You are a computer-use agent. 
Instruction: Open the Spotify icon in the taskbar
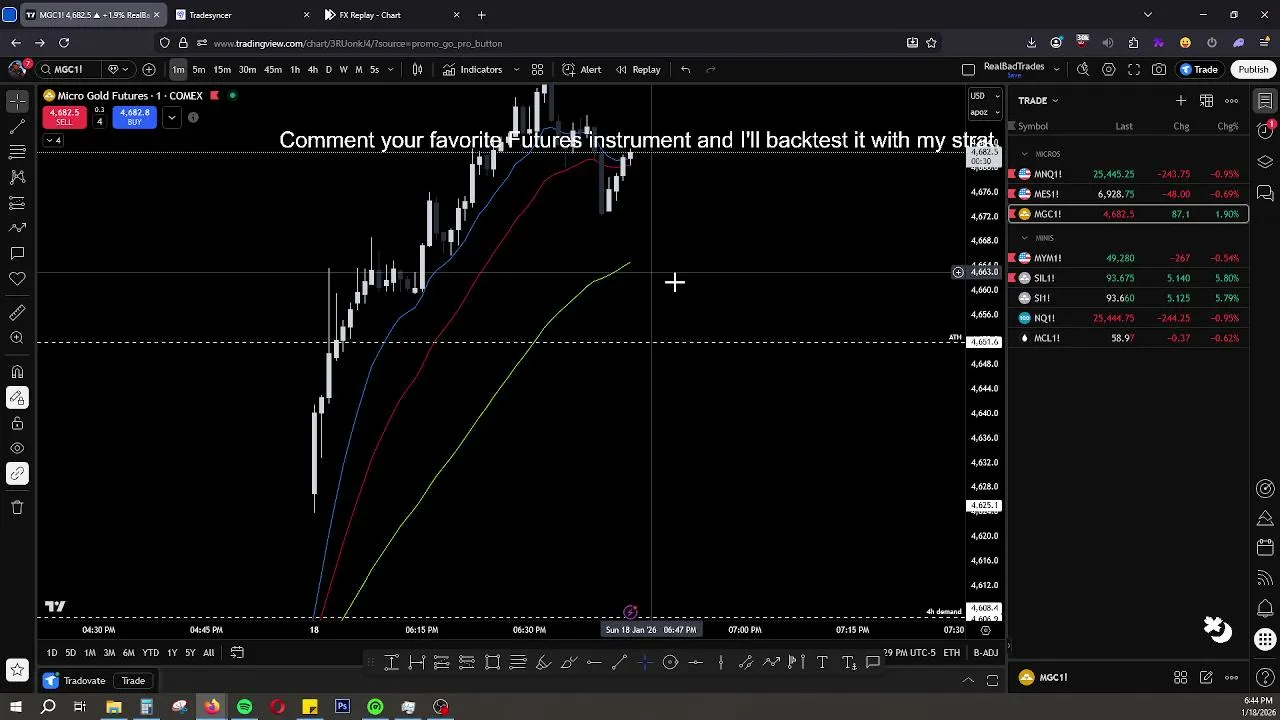coord(245,708)
